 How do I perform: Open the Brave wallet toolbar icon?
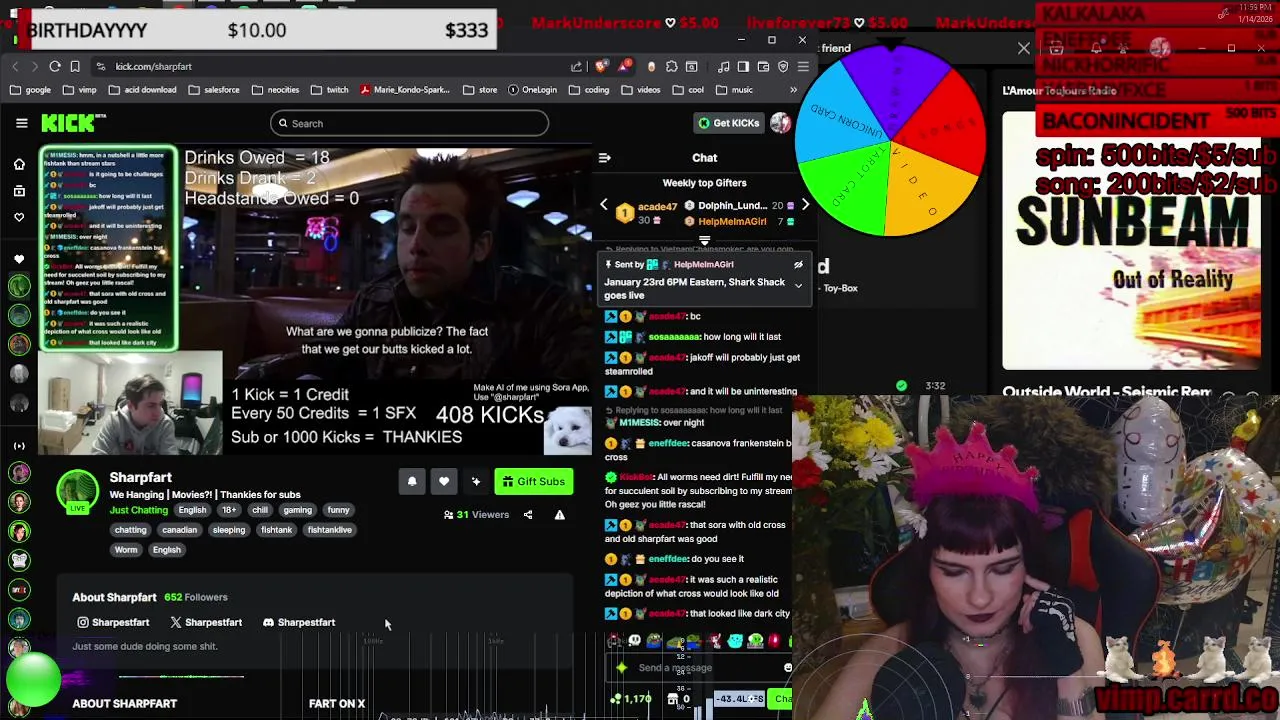(x=764, y=66)
